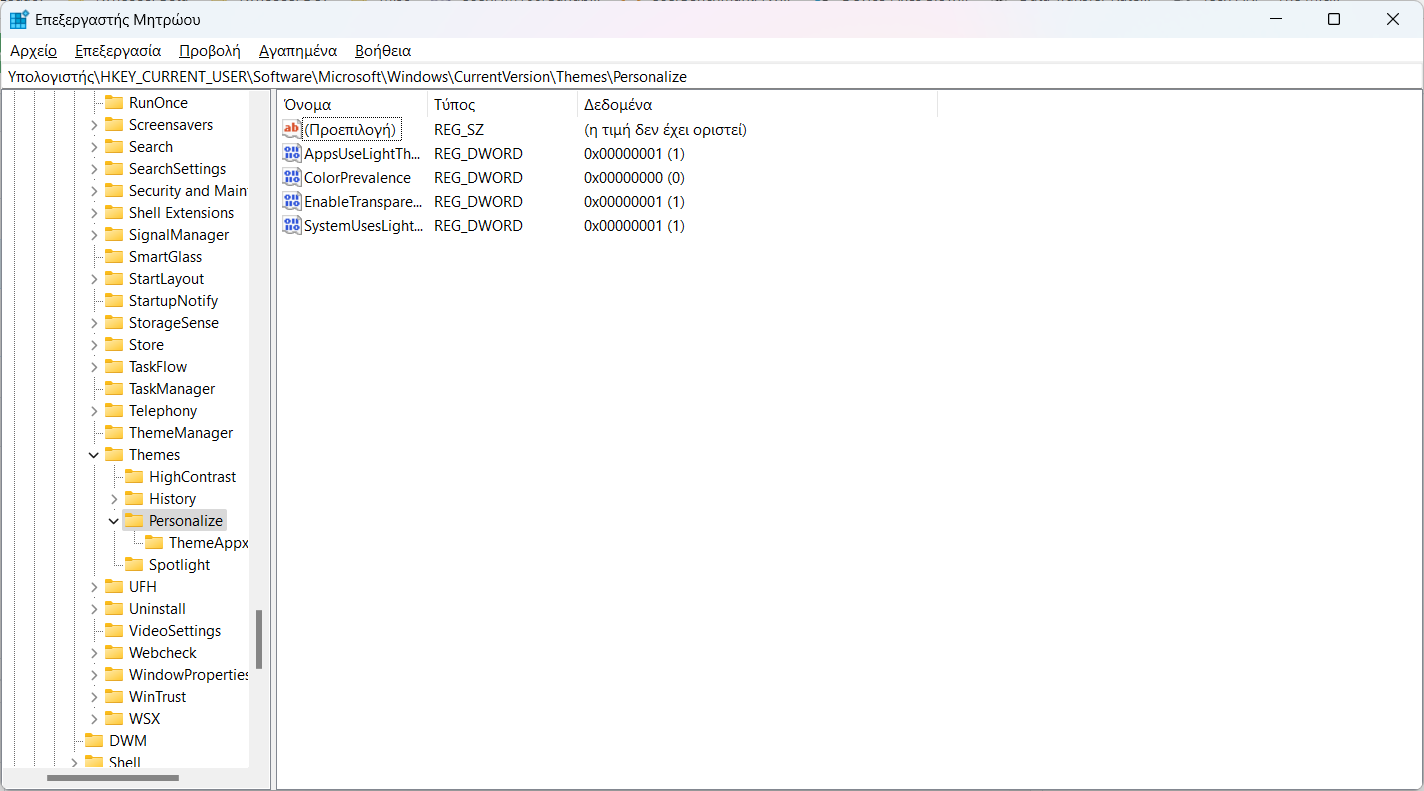Expand the Screensavers key
The height and width of the screenshot is (791, 1424).
[x=94, y=125]
